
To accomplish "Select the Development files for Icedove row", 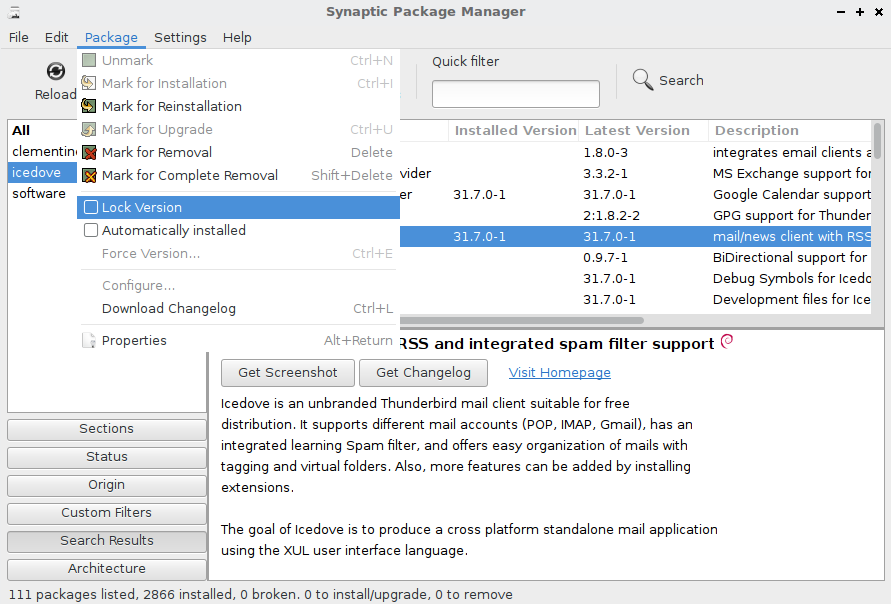I will pos(635,300).
